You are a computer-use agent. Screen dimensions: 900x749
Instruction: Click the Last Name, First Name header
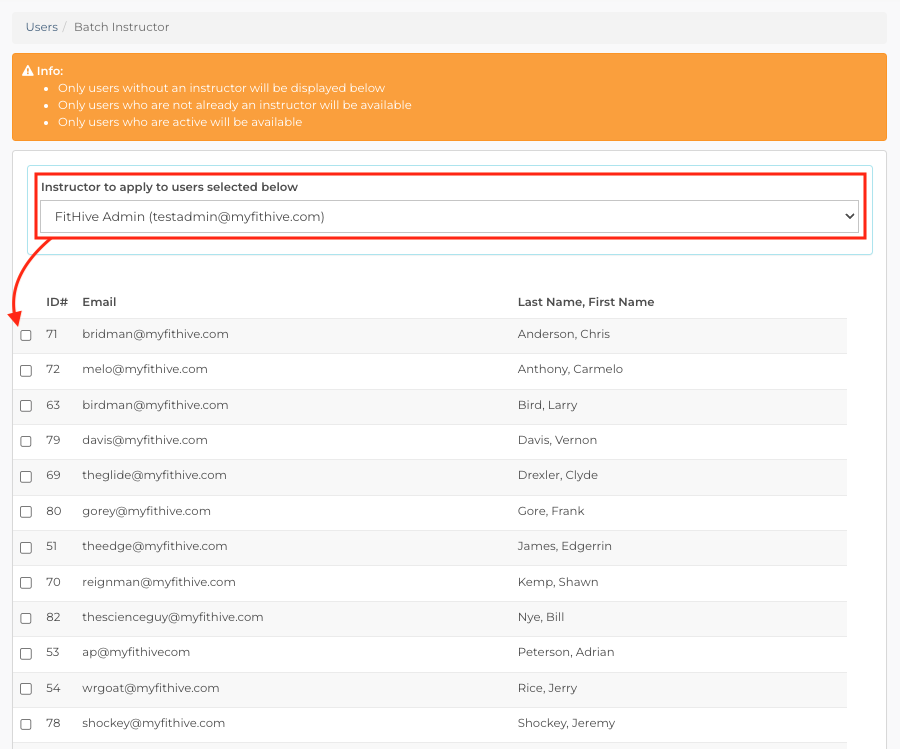pos(586,302)
